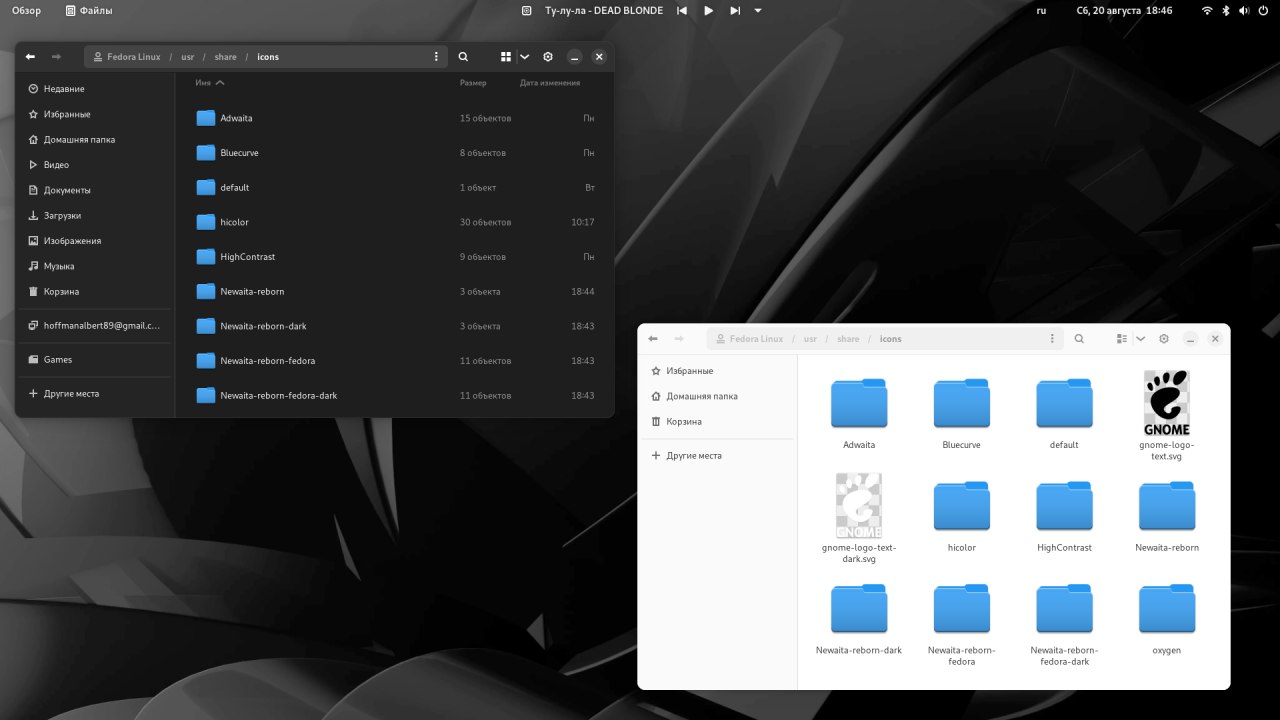
Task: Open search in the light Files window
Action: [1079, 339]
